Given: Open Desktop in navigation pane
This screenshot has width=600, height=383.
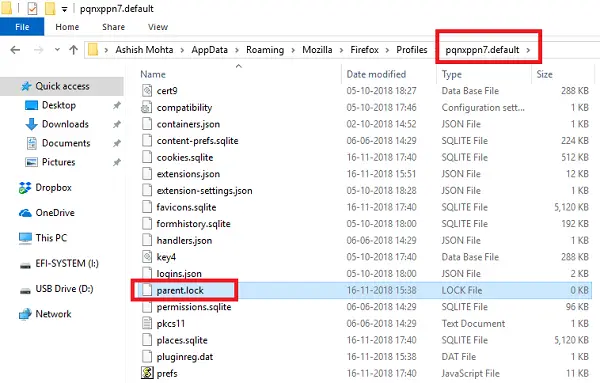Looking at the screenshot, I should (x=59, y=105).
